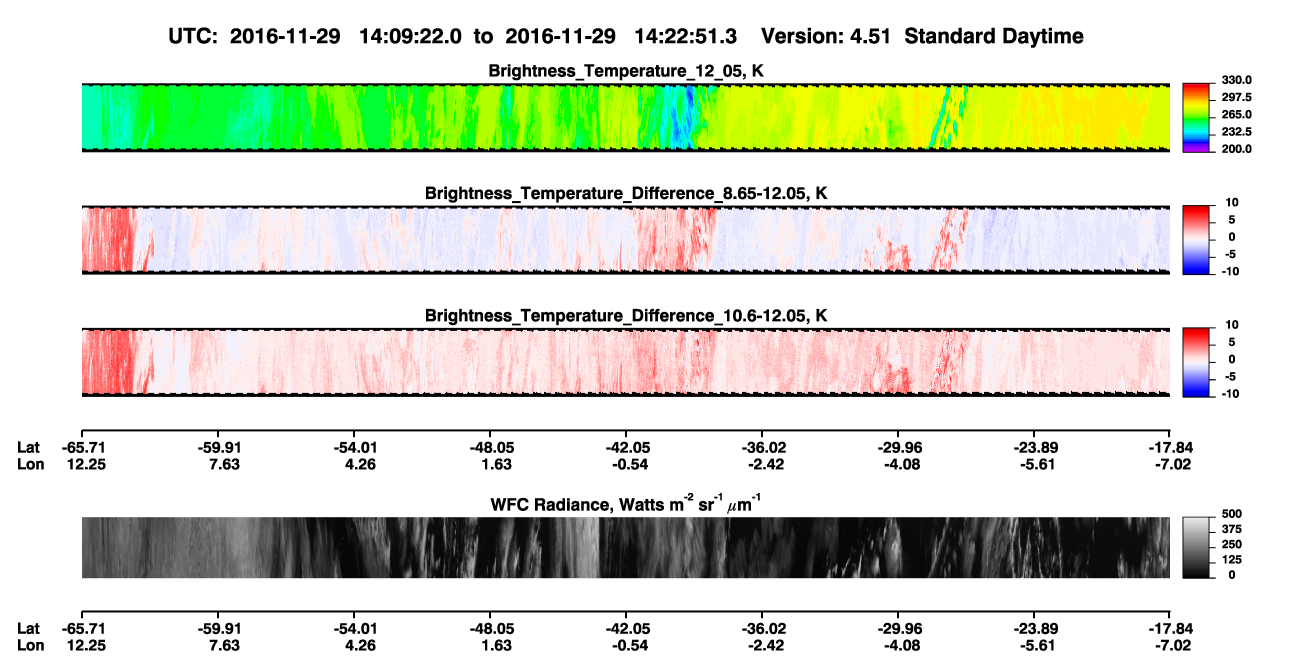Click the 375 tick on the grayscale colorbar
The width and height of the screenshot is (1300, 667).
pyautogui.click(x=1230, y=529)
